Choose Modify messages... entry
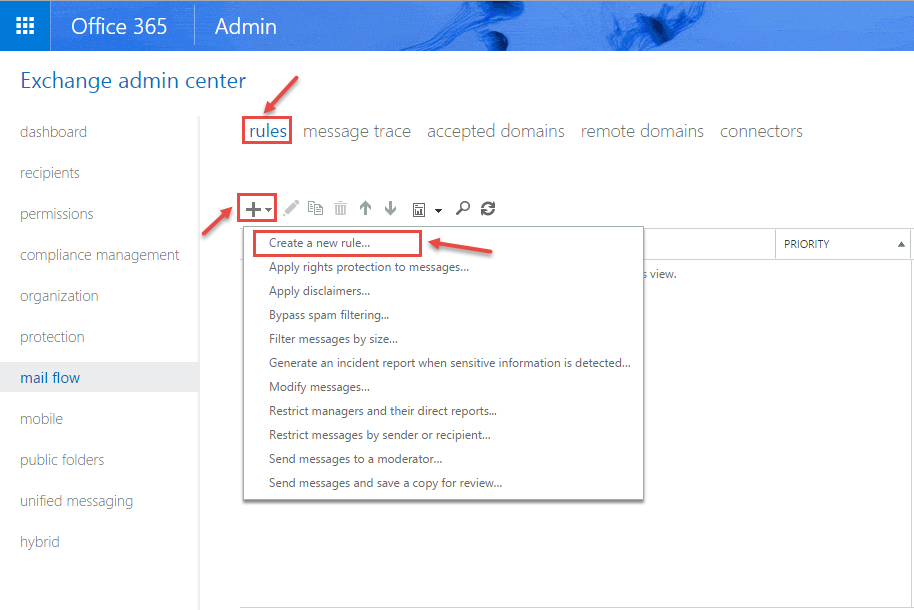914x610 pixels. [x=319, y=387]
